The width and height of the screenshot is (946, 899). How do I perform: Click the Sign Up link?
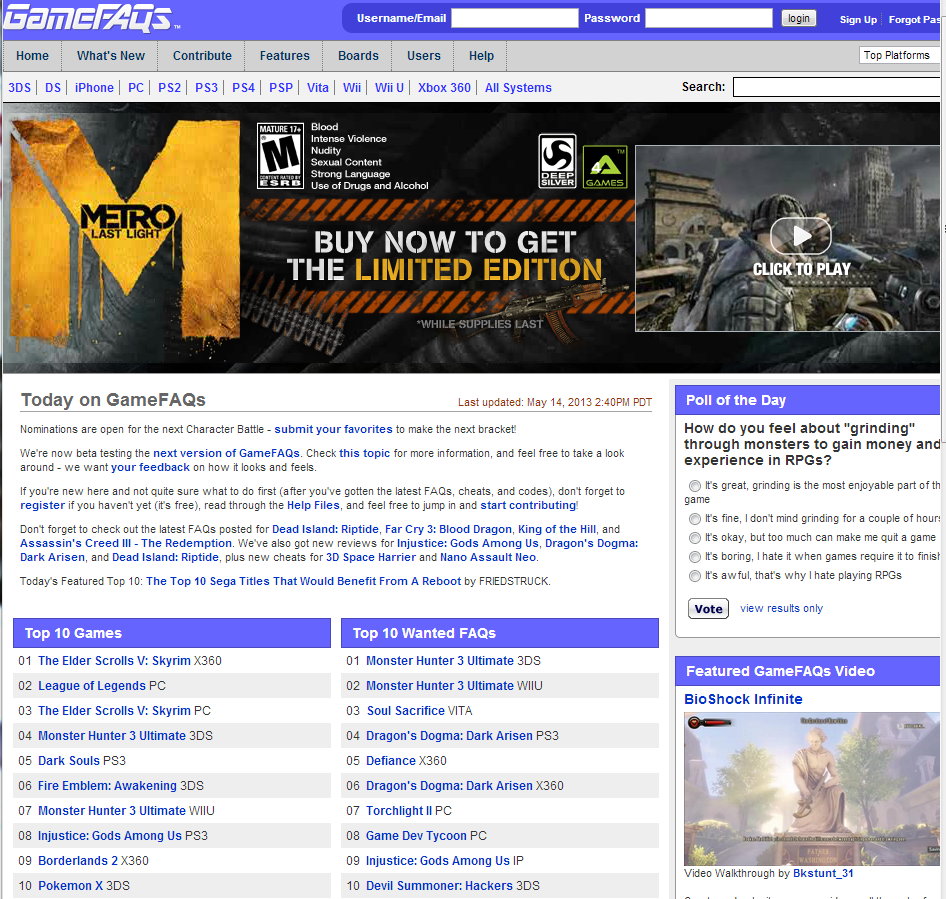(x=858, y=19)
